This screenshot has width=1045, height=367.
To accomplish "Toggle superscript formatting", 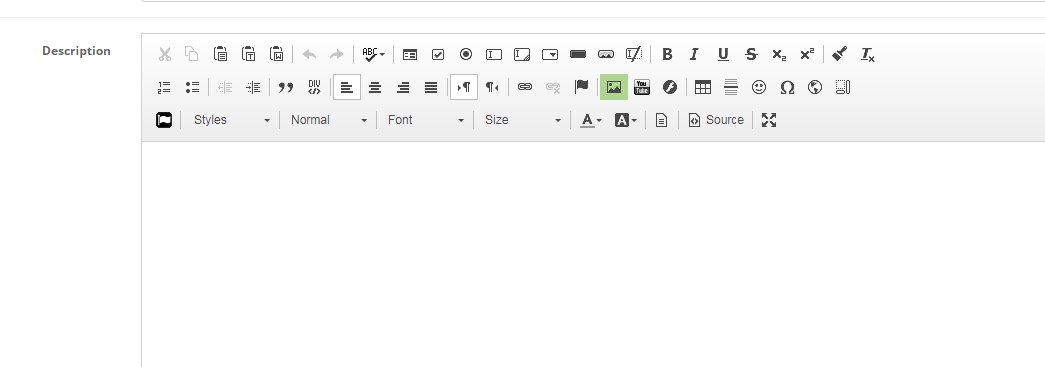I will [807, 55].
